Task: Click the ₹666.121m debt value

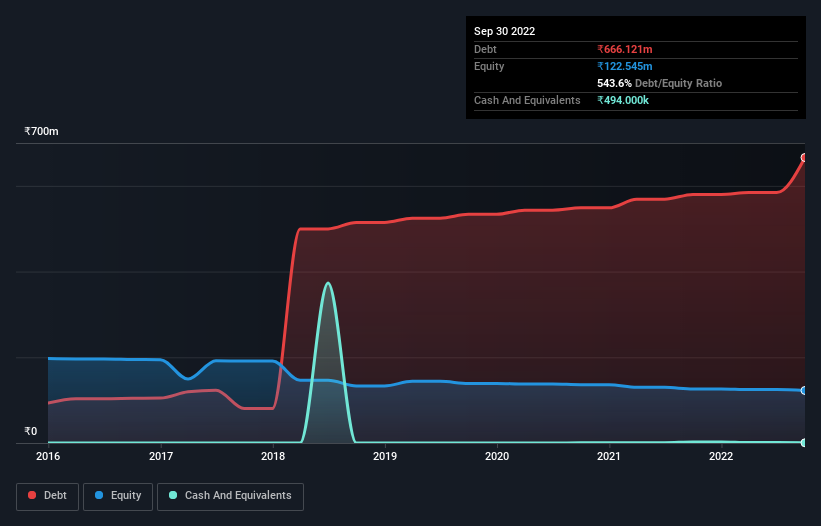Action: click(625, 49)
